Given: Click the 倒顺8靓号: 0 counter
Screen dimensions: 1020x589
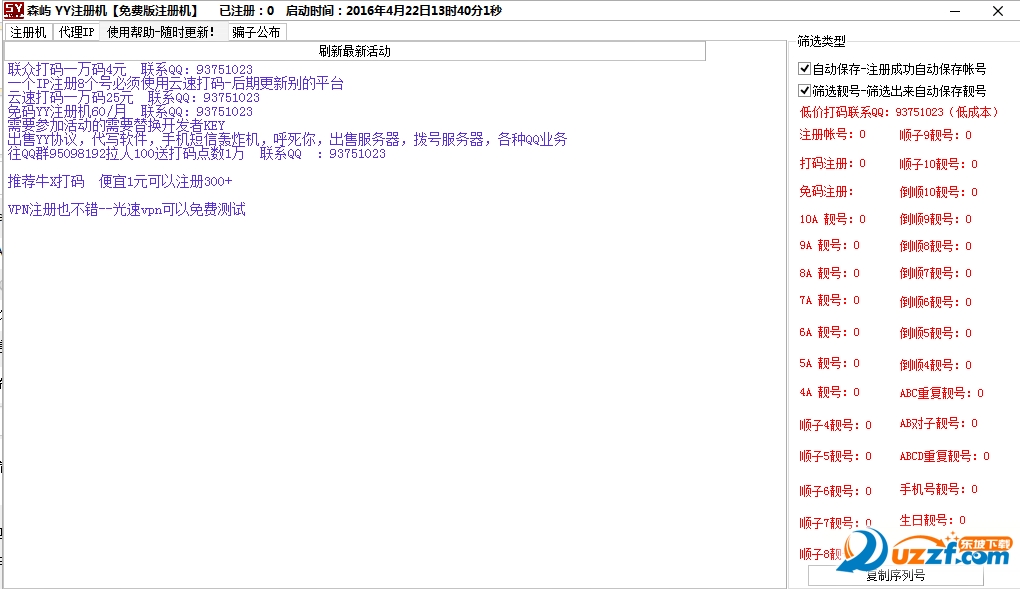Looking at the screenshot, I should click(x=935, y=246).
